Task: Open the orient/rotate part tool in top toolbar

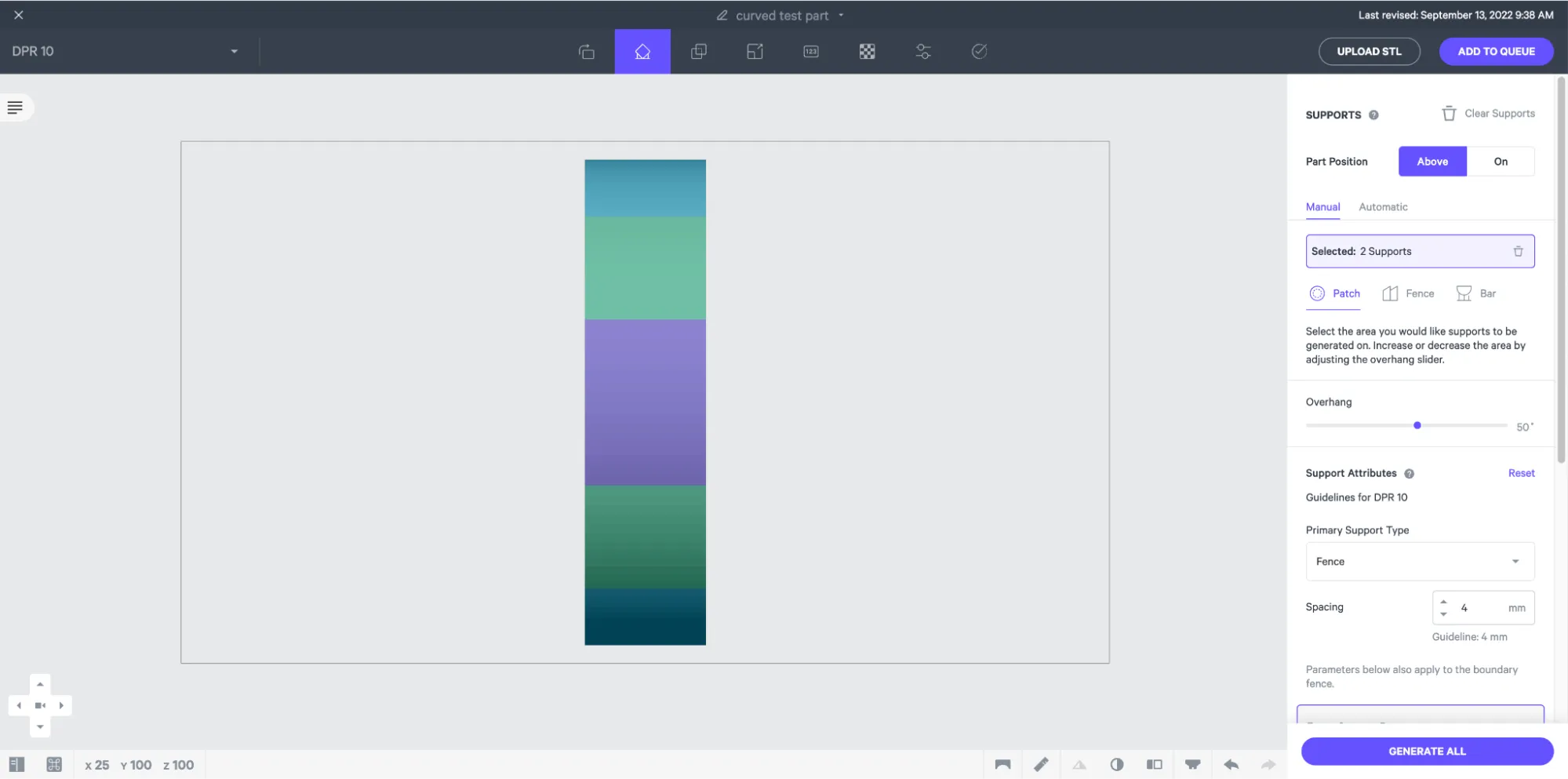Action: 586,52
